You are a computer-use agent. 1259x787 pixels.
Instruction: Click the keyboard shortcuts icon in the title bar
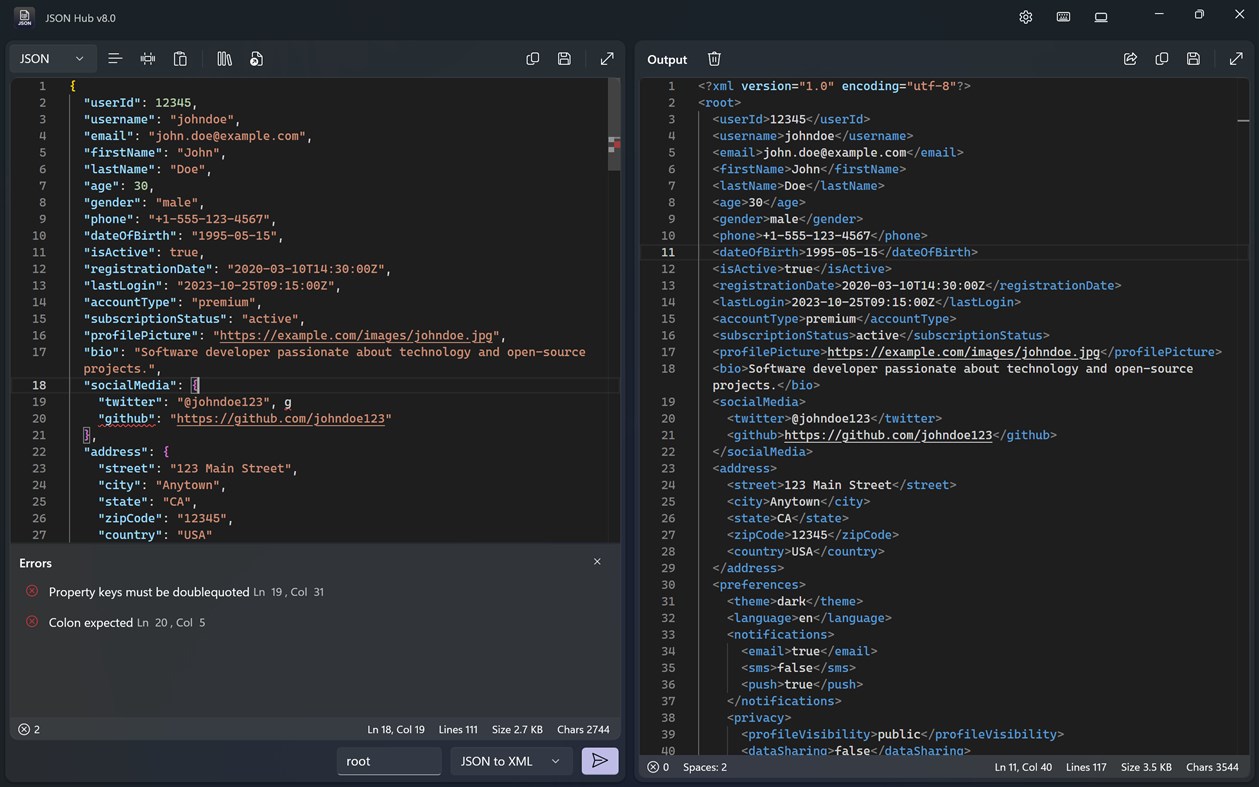click(1064, 17)
